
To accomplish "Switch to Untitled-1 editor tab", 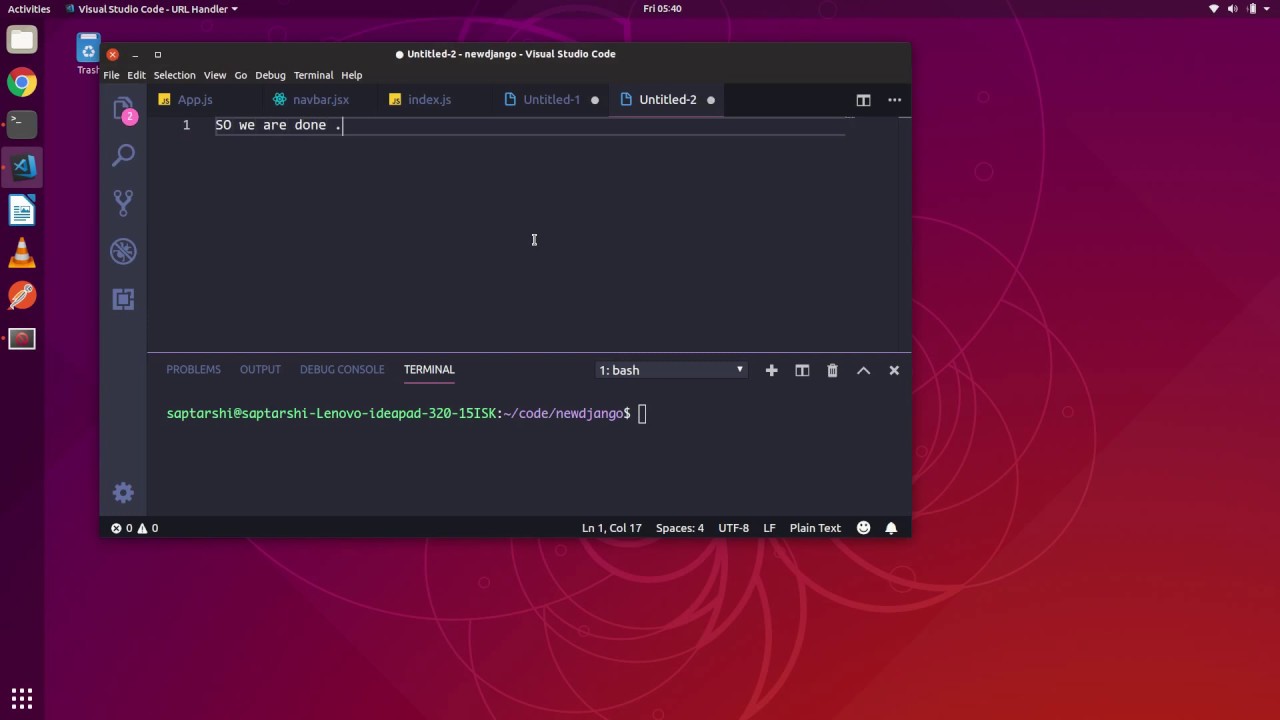I will [x=551, y=100].
